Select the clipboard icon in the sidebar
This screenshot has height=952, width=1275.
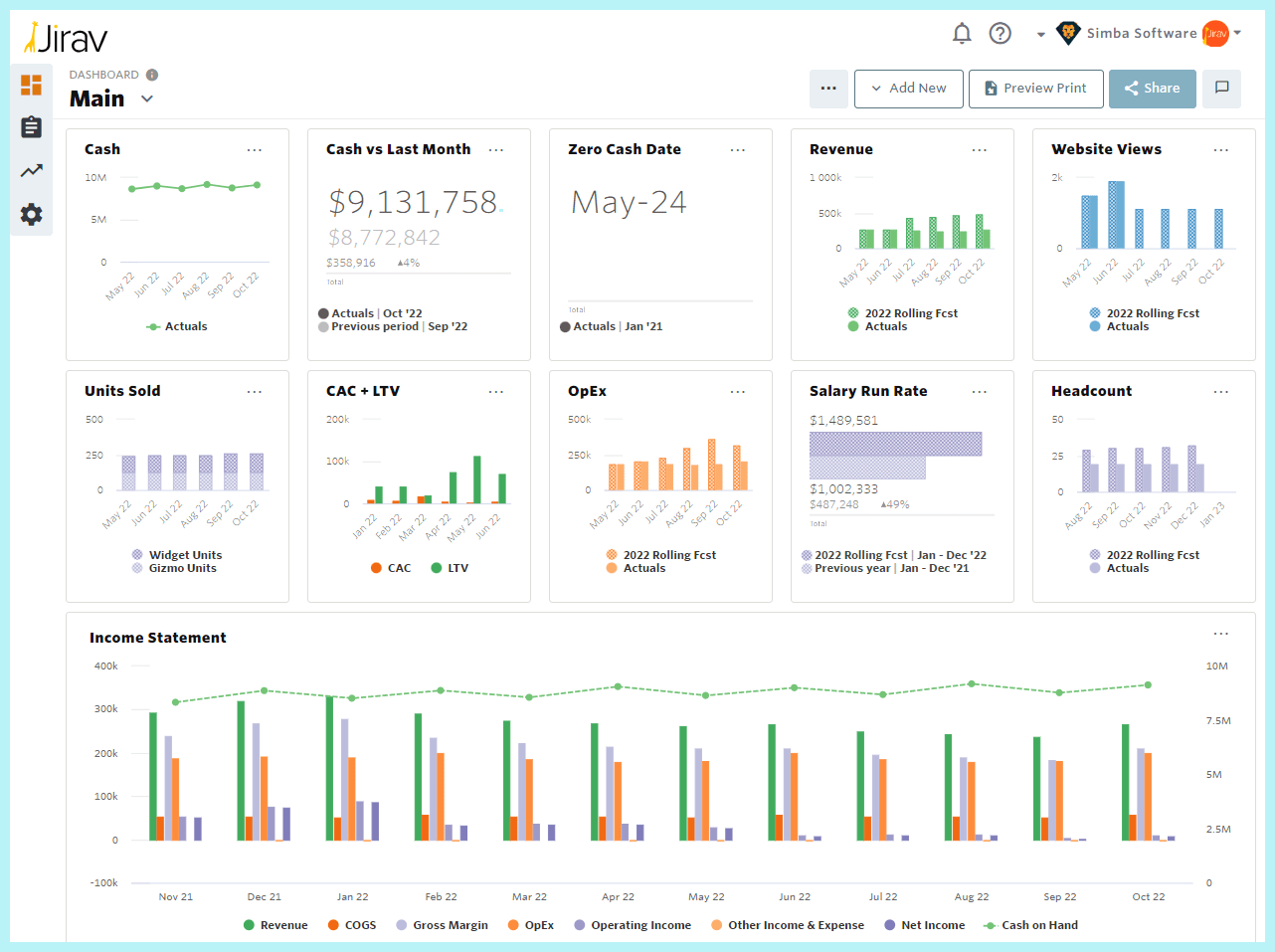[x=31, y=127]
